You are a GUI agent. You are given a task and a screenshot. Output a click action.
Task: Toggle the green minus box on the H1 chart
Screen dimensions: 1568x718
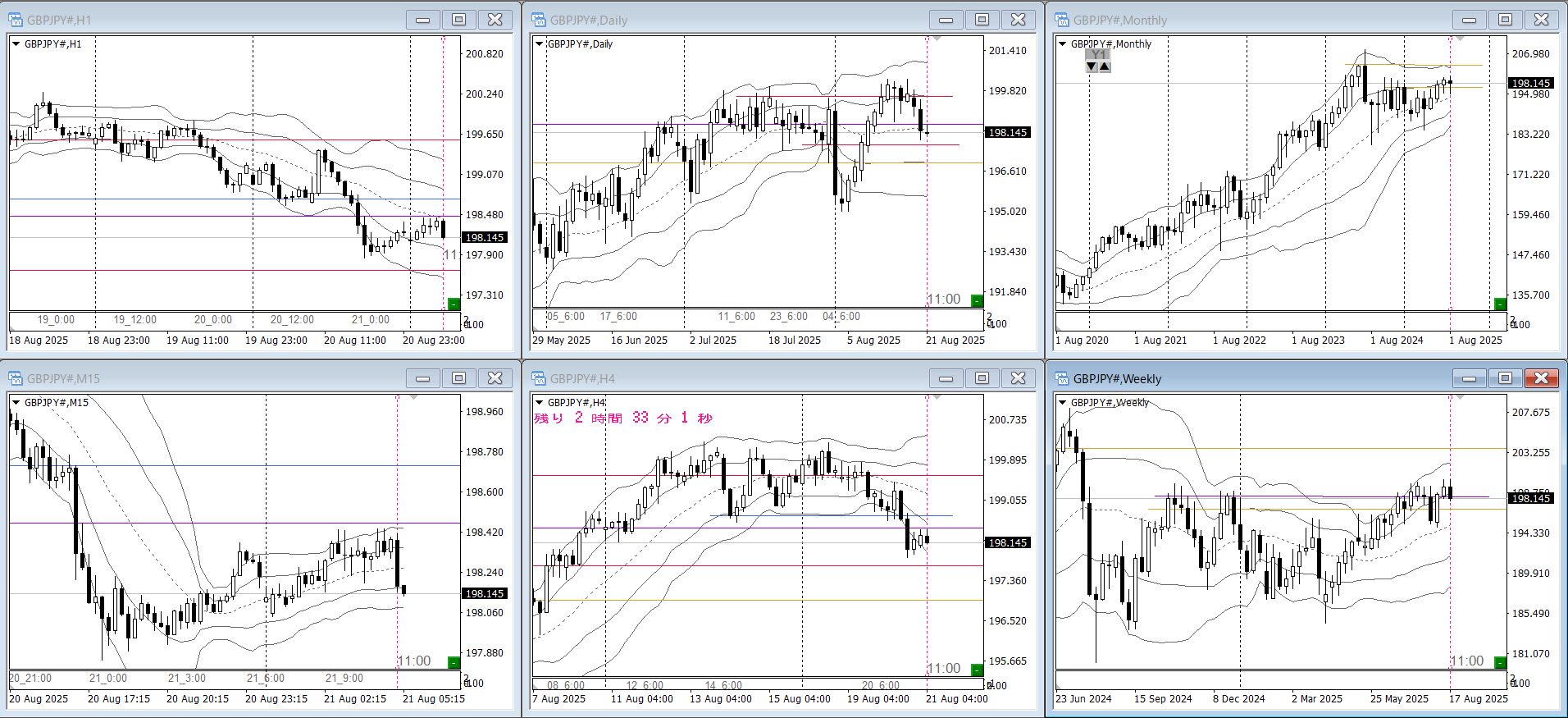pos(454,304)
